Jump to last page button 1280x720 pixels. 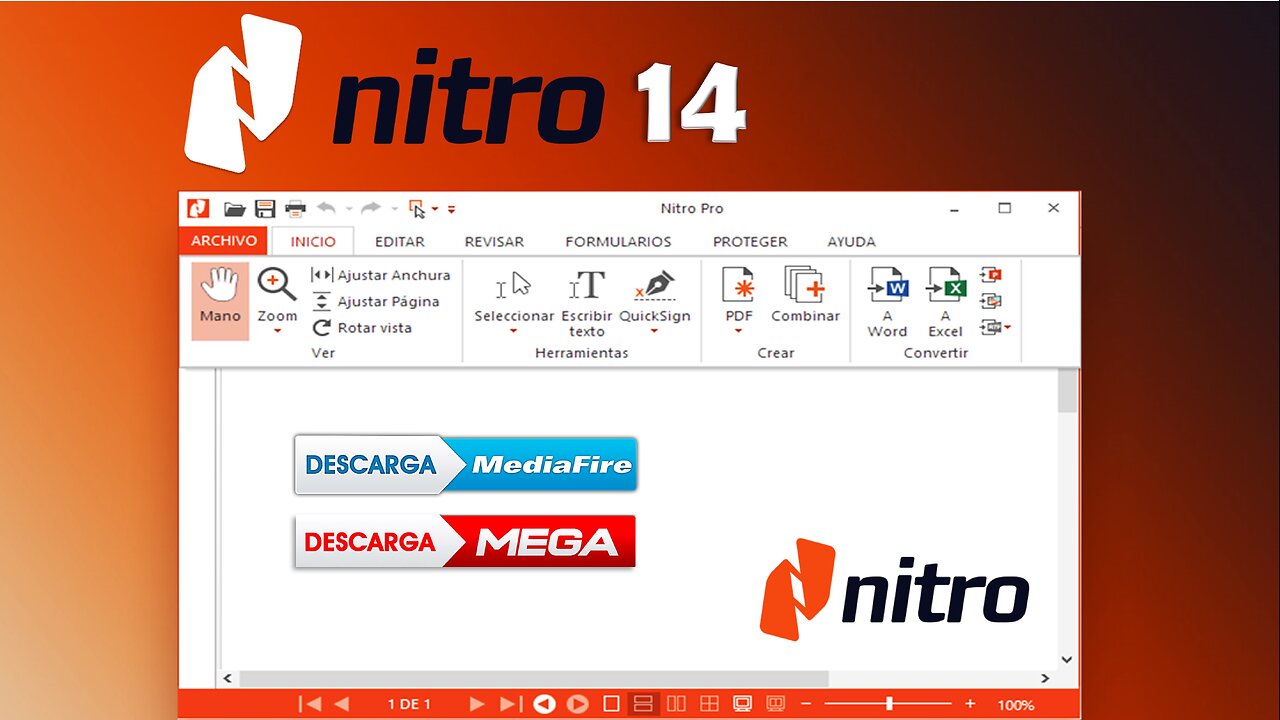[x=509, y=704]
